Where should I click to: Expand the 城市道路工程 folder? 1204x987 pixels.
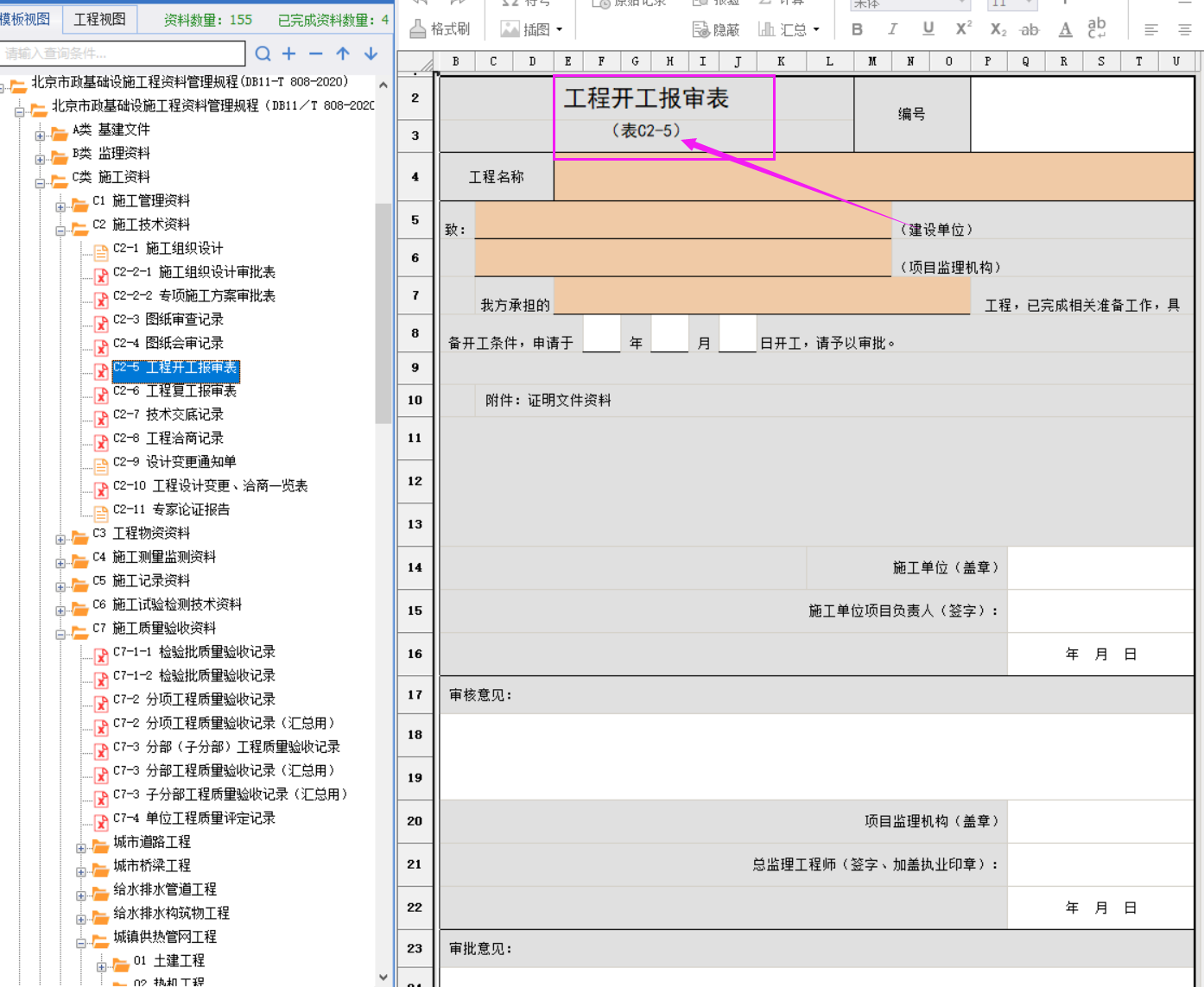coord(81,848)
